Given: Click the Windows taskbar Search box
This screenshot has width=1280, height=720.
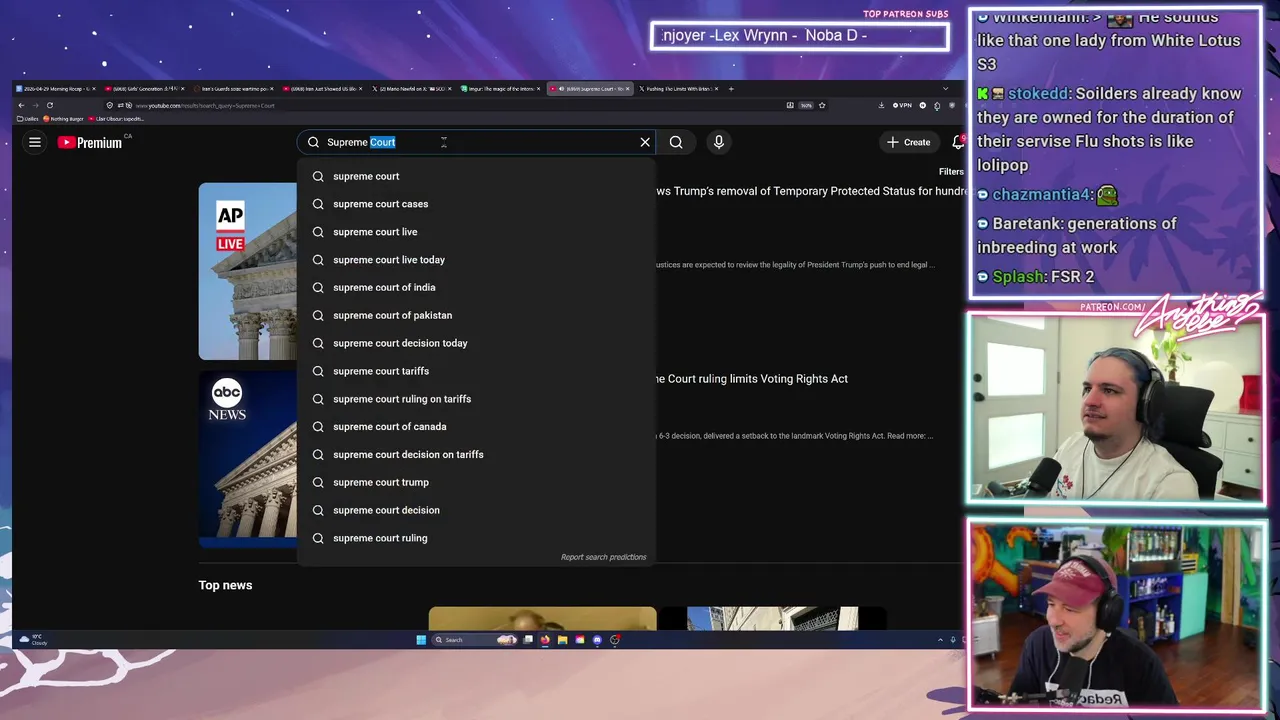Looking at the screenshot, I should (475, 640).
